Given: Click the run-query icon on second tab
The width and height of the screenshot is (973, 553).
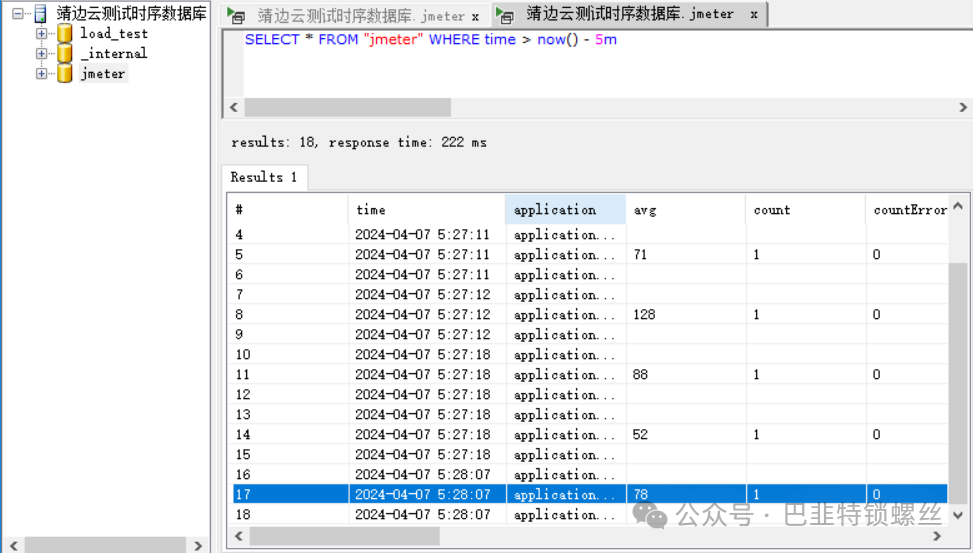Looking at the screenshot, I should point(504,15).
